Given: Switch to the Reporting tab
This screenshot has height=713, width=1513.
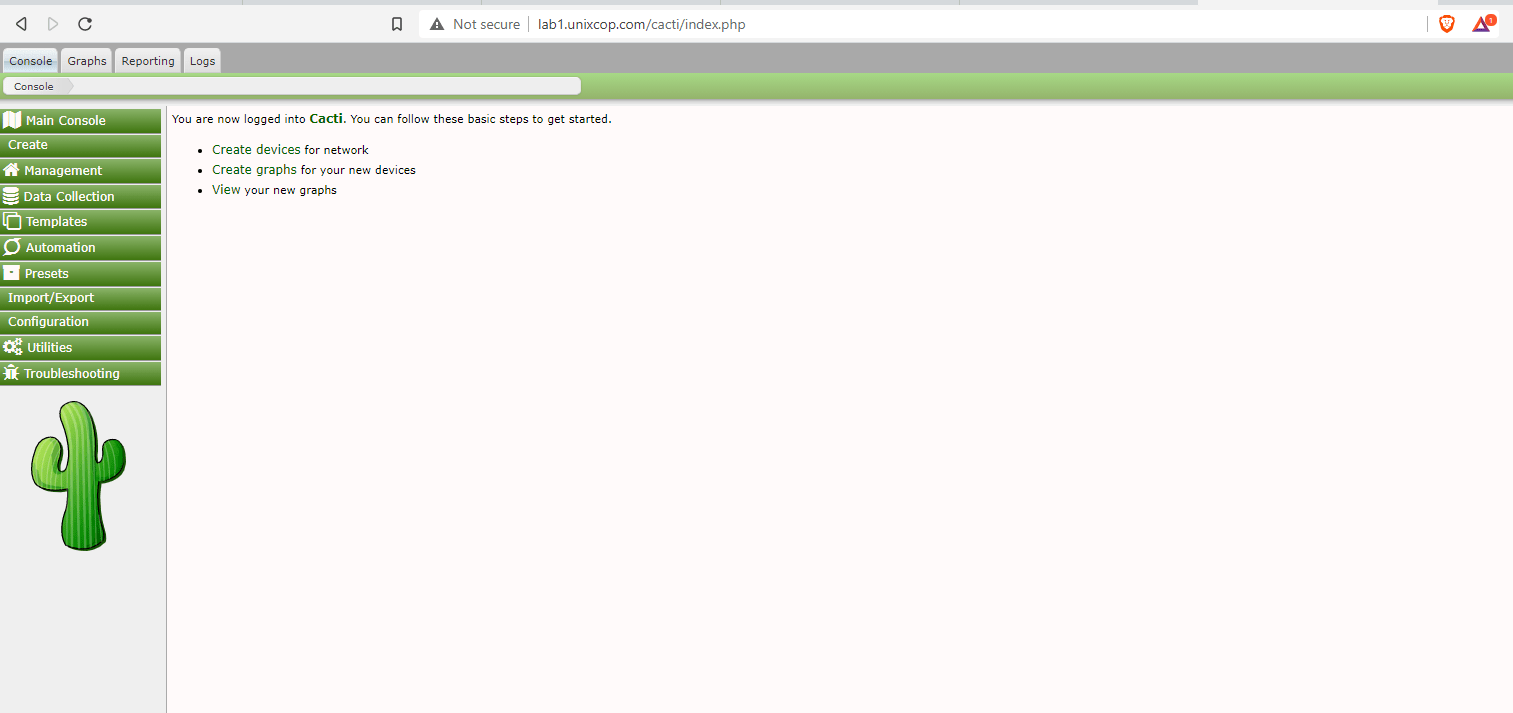Looking at the screenshot, I should (x=148, y=61).
